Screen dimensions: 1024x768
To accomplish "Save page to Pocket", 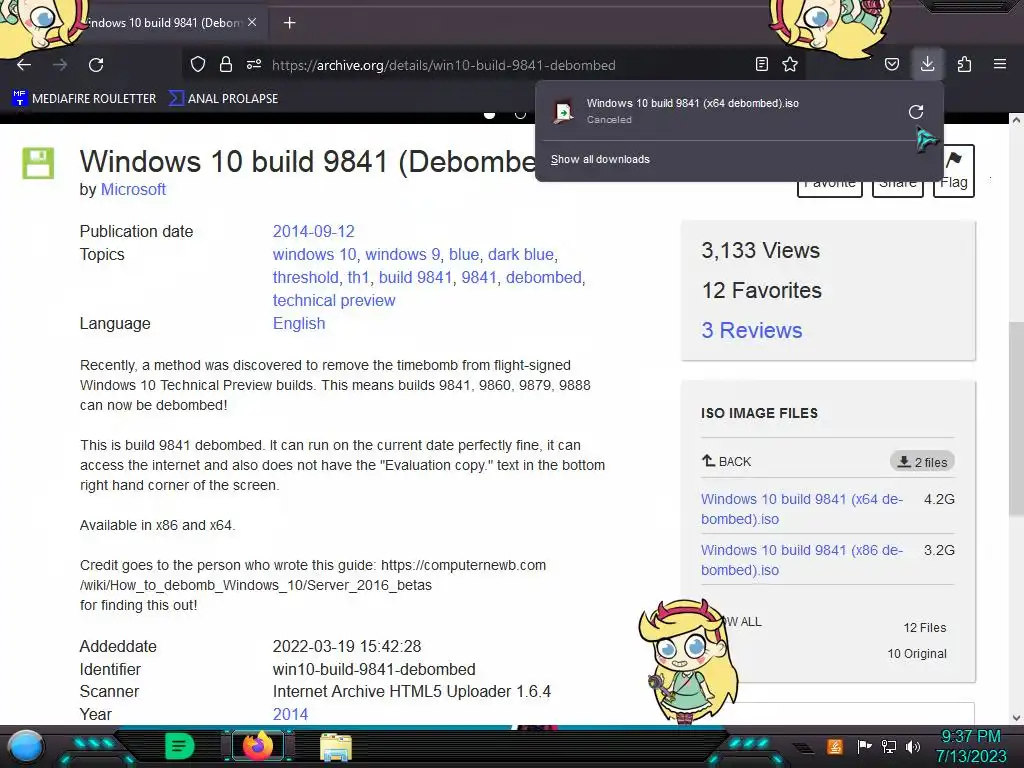I will (x=892, y=65).
